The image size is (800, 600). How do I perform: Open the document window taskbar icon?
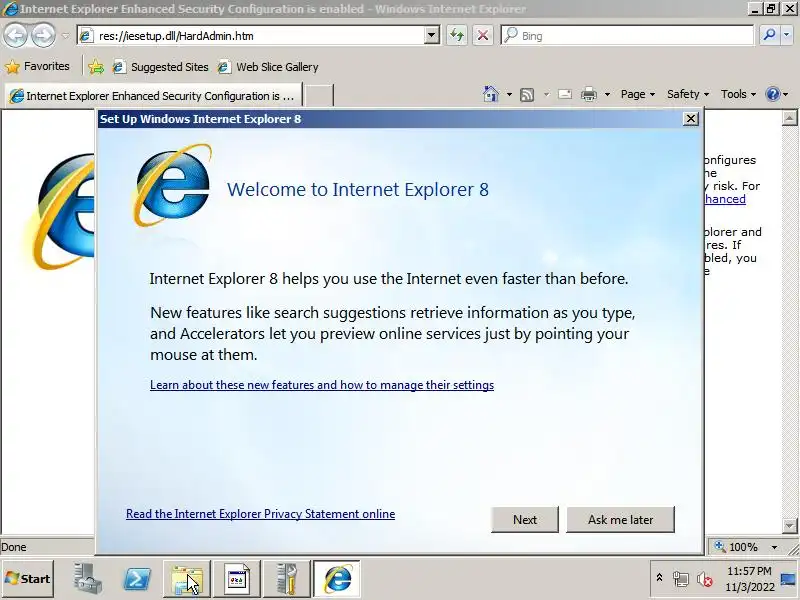tap(237, 579)
